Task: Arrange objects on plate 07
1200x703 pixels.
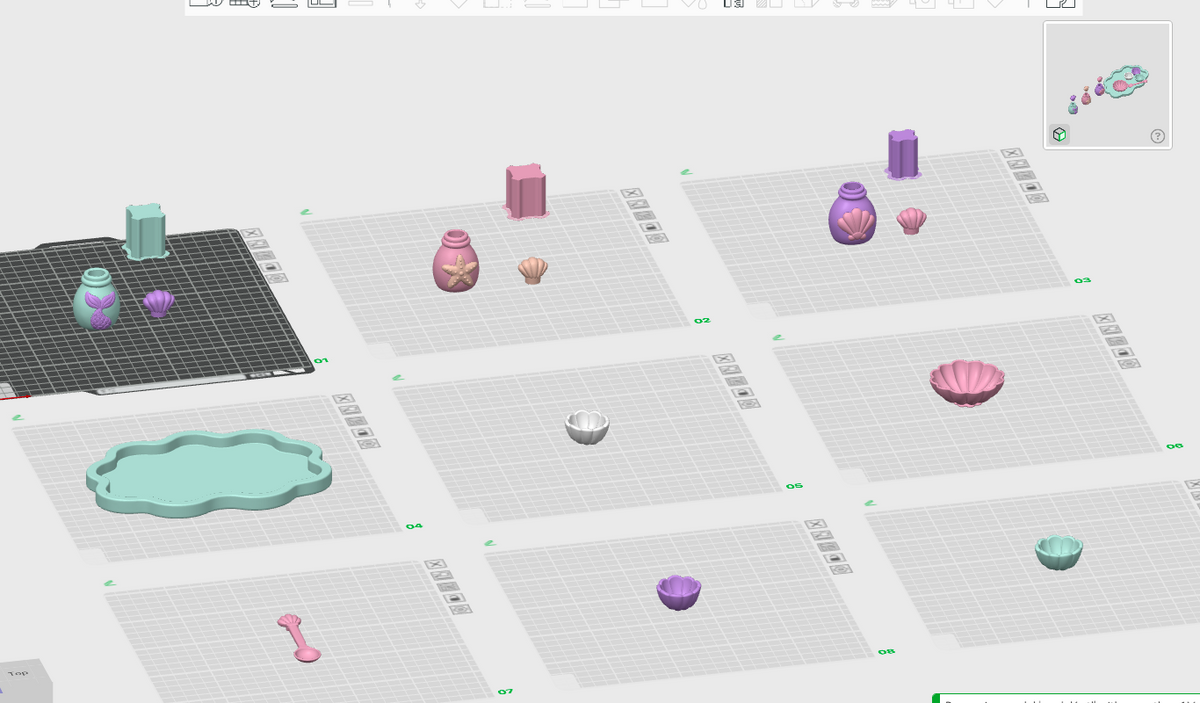Action: pos(448,587)
